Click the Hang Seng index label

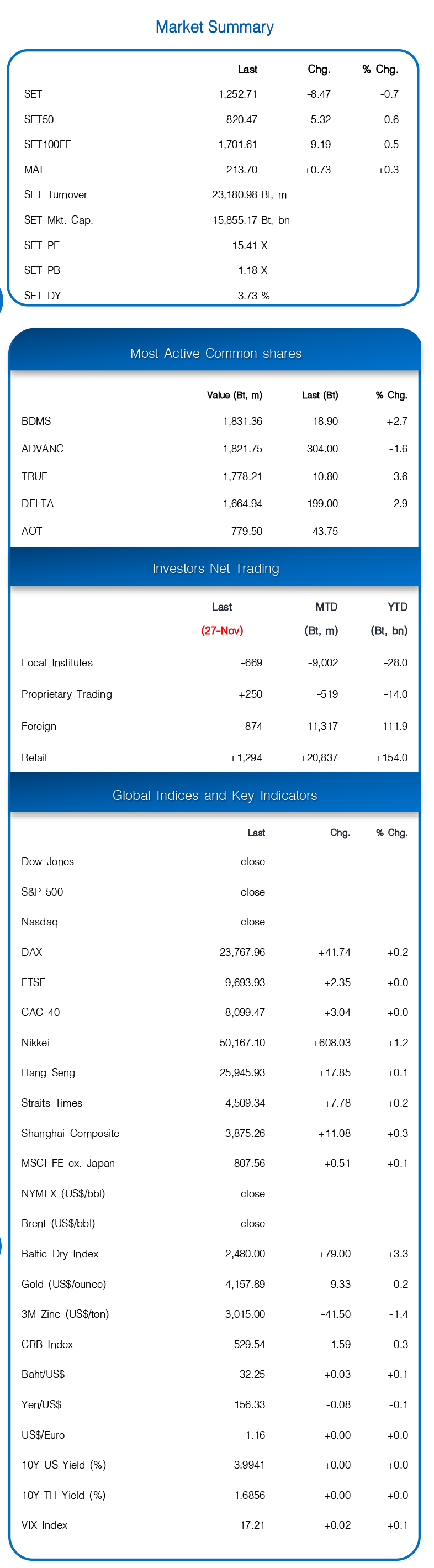click(48, 1072)
